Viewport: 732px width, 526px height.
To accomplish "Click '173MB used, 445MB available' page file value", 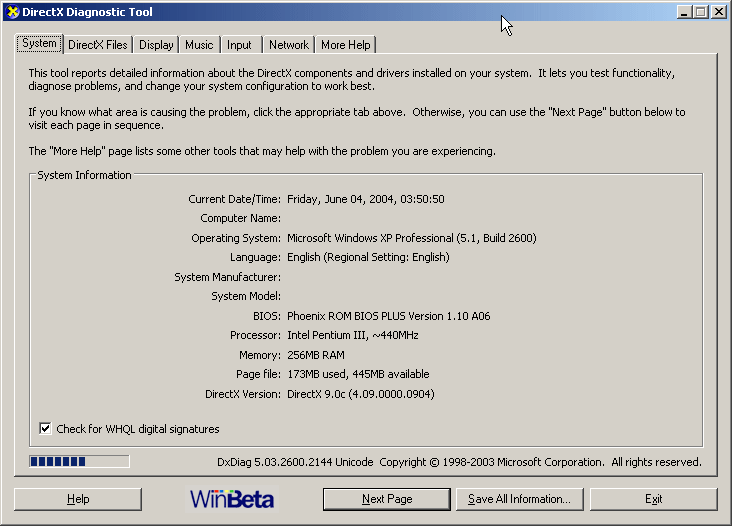I will [358, 374].
